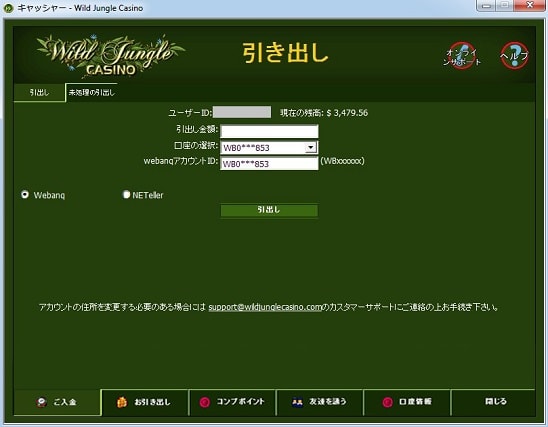The image size is (548, 427).
Task: Select the NETeller radio button
Action: tap(126, 194)
